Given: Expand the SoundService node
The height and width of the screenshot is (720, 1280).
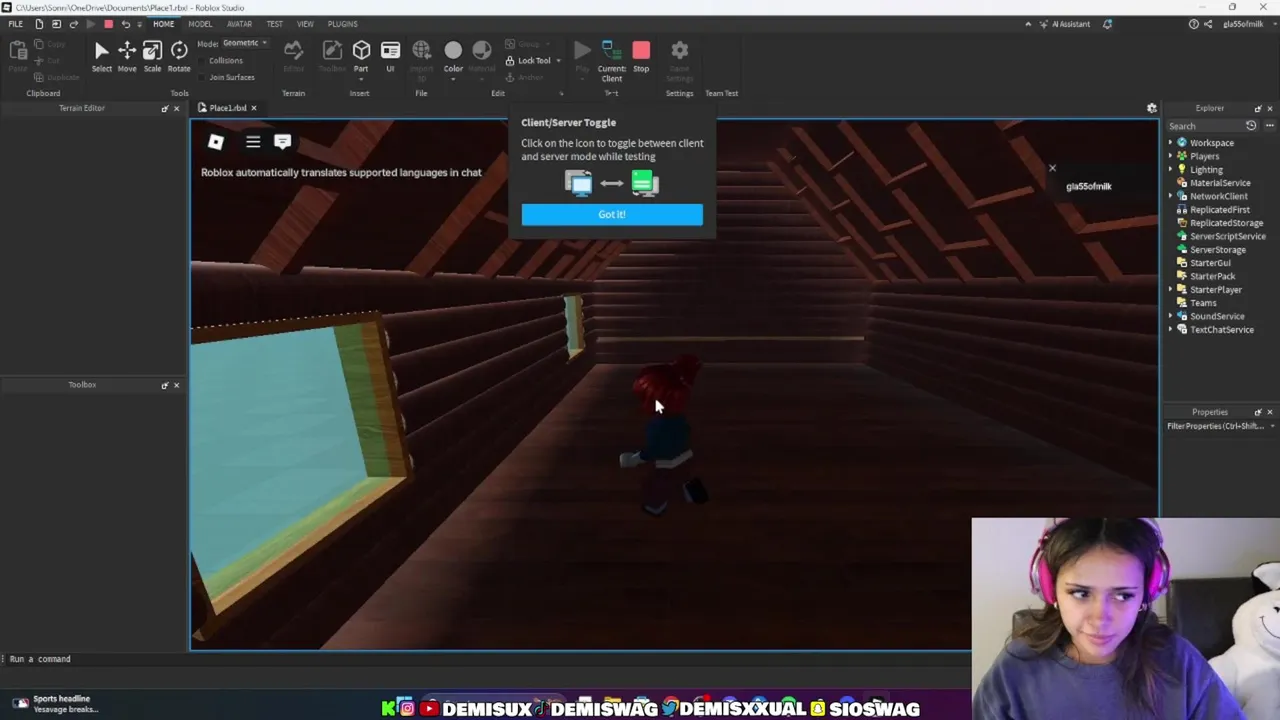Looking at the screenshot, I should point(1171,316).
